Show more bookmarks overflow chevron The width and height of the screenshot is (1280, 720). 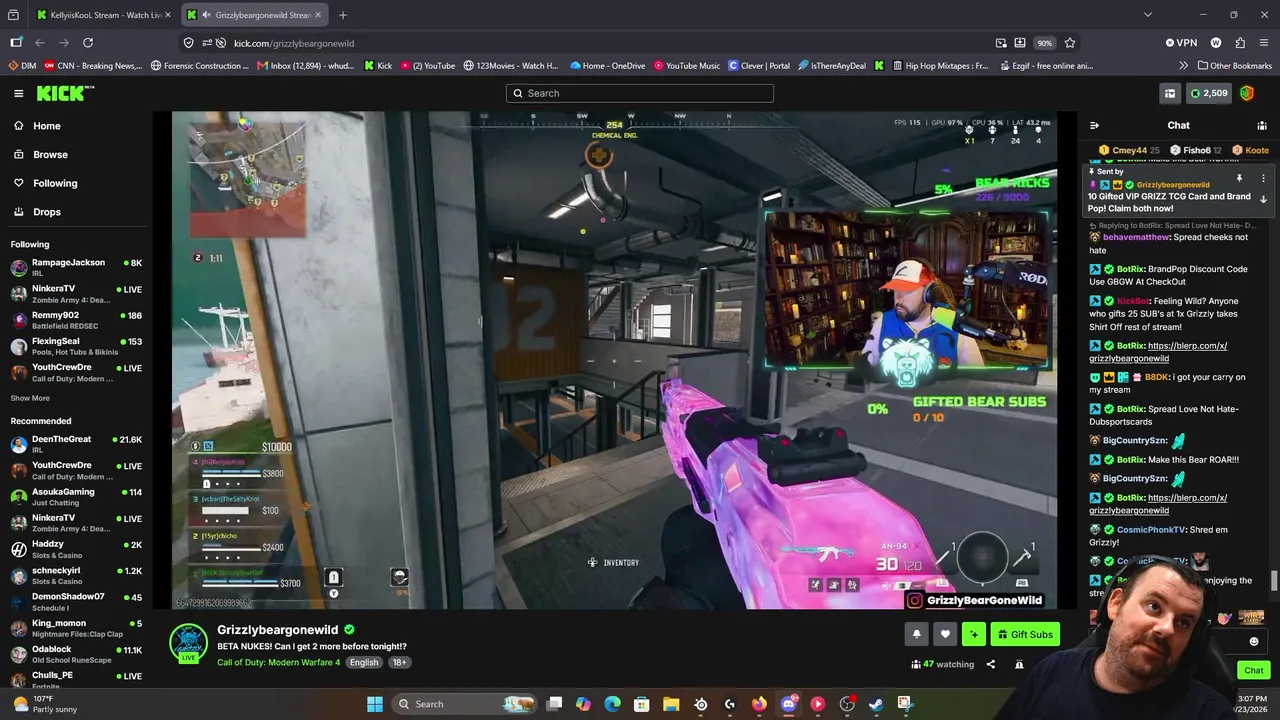1184,66
